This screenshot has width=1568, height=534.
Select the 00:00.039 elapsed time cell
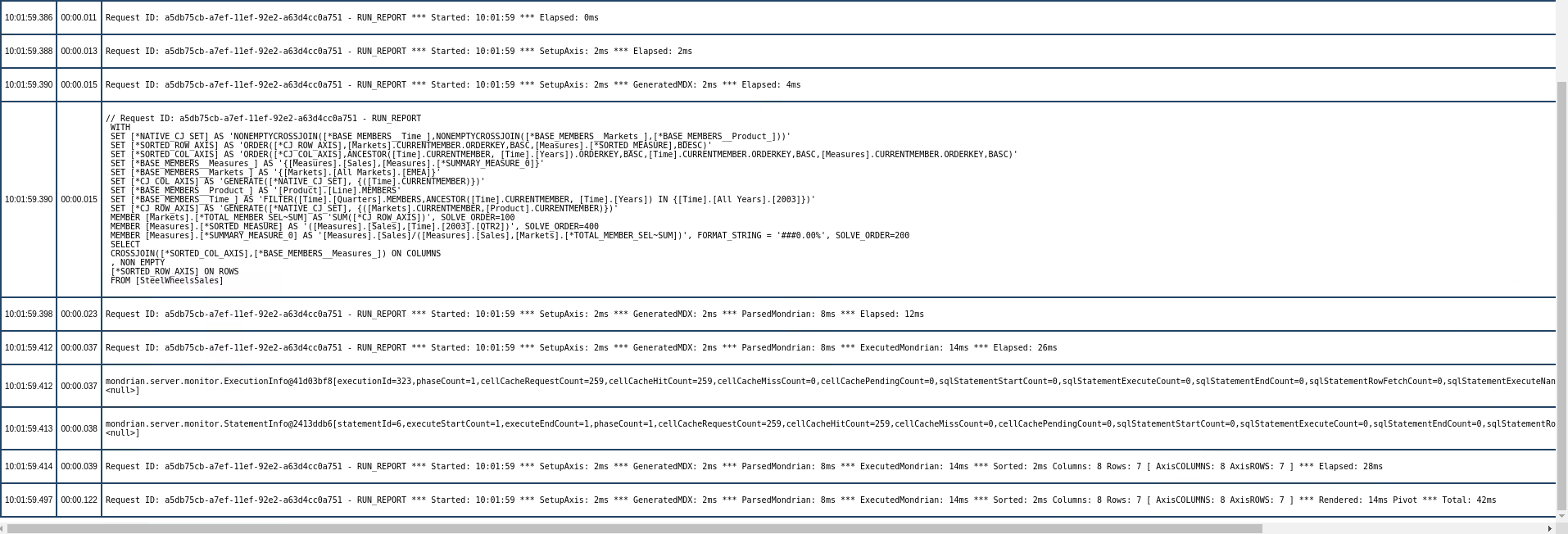pos(79,466)
